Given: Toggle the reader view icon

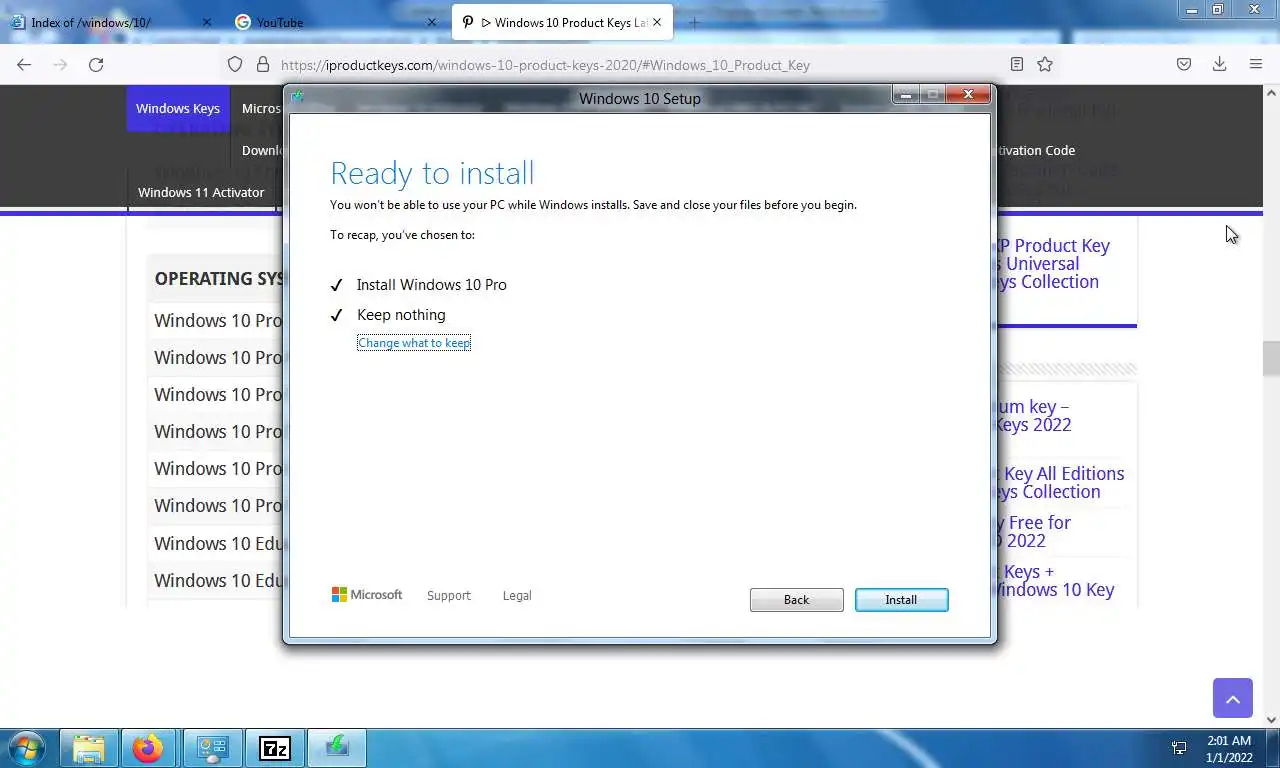Looking at the screenshot, I should coord(1017,64).
